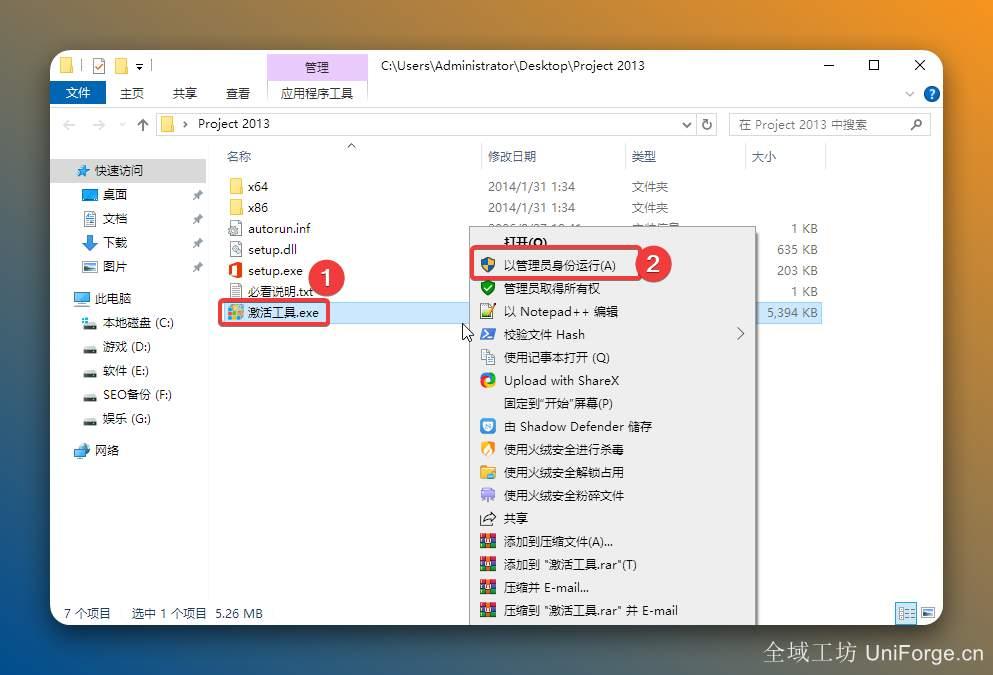Click WinRAR icon beside 添加到压缩文件(A)...
This screenshot has width=993, height=675.
coord(488,541)
